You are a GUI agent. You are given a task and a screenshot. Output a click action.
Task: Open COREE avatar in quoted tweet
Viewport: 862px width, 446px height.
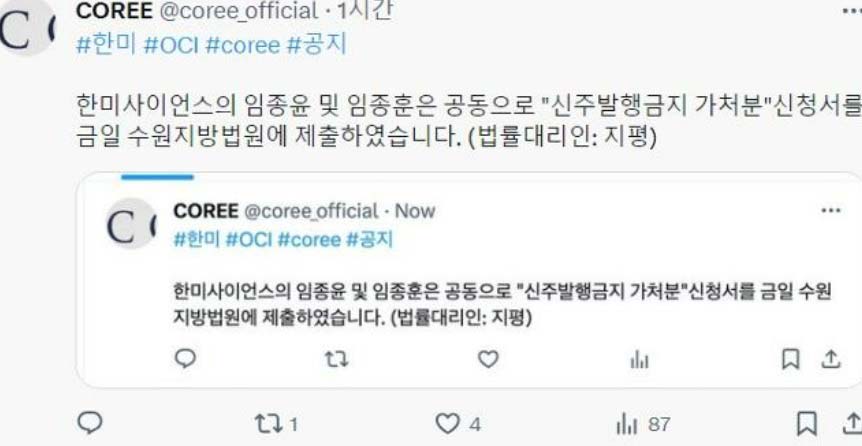[131, 224]
